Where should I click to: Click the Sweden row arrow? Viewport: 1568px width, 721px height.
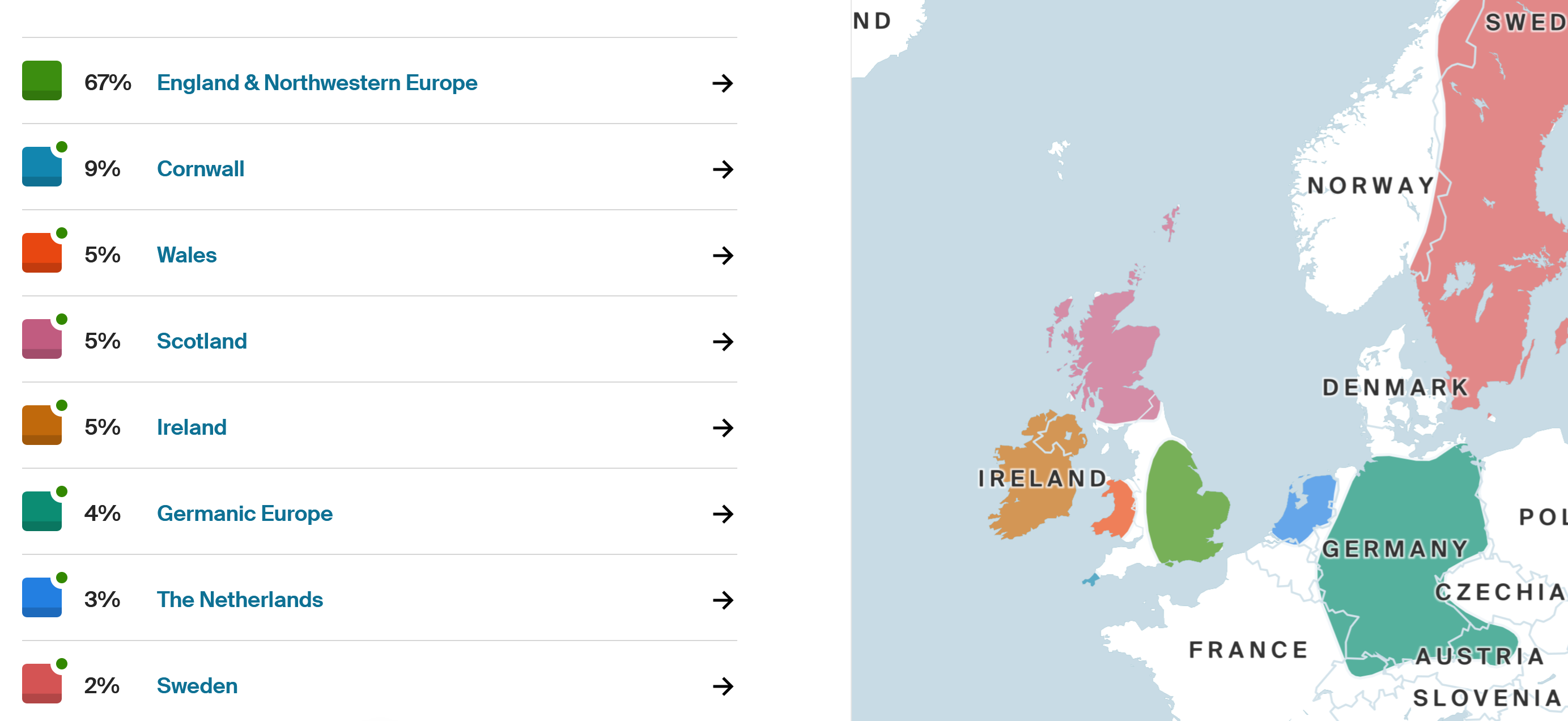click(x=723, y=686)
